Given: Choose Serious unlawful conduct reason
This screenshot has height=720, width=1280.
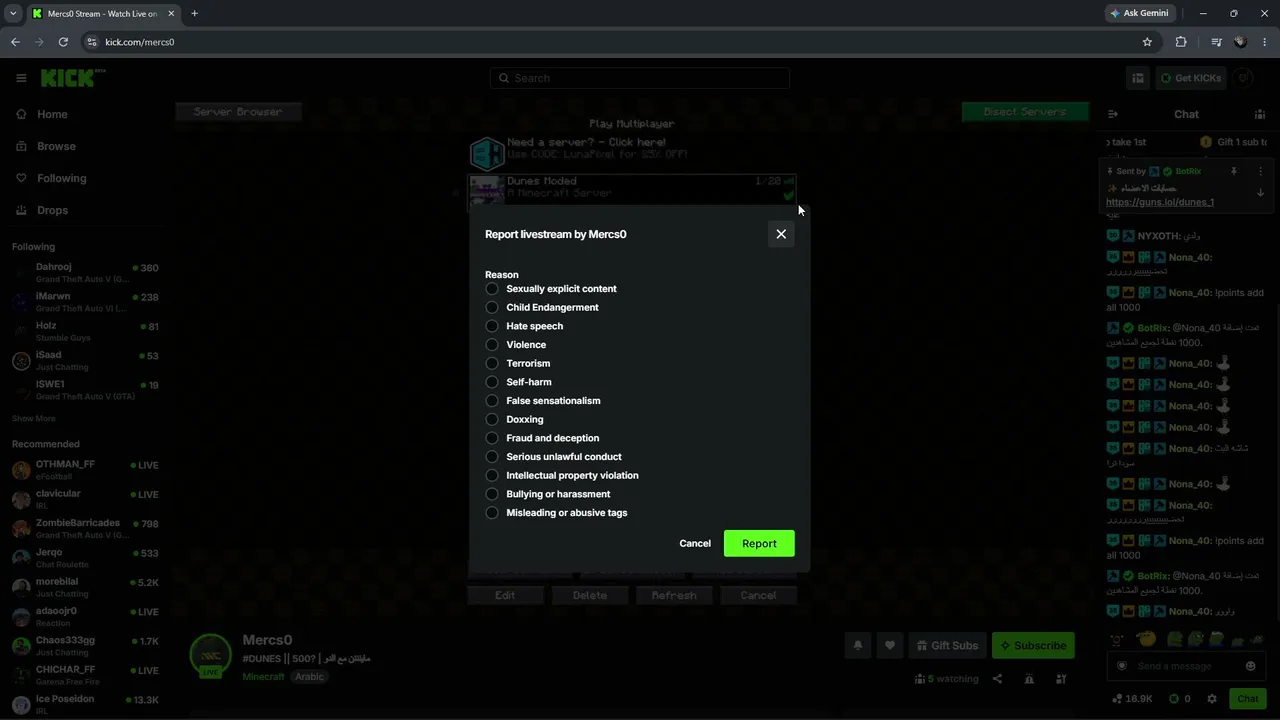Looking at the screenshot, I should coord(492,457).
